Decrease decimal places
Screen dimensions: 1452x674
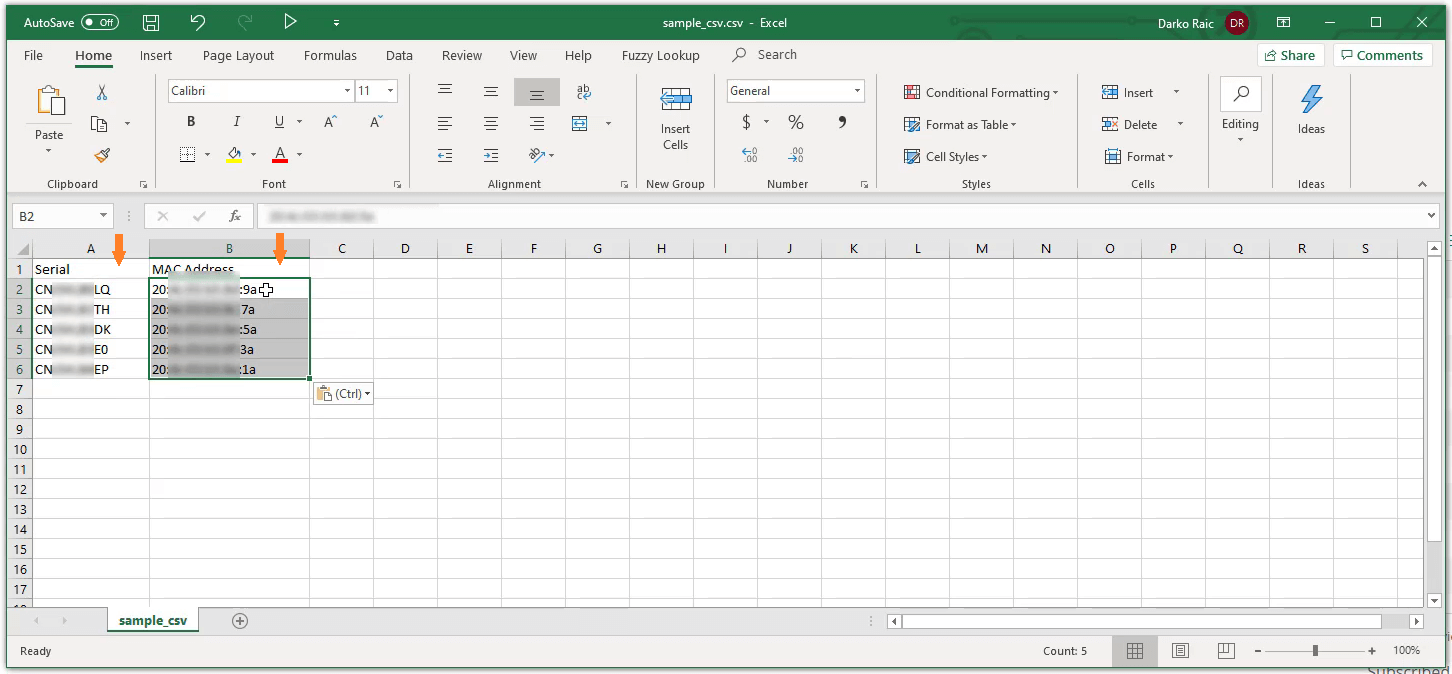pyautogui.click(x=796, y=155)
